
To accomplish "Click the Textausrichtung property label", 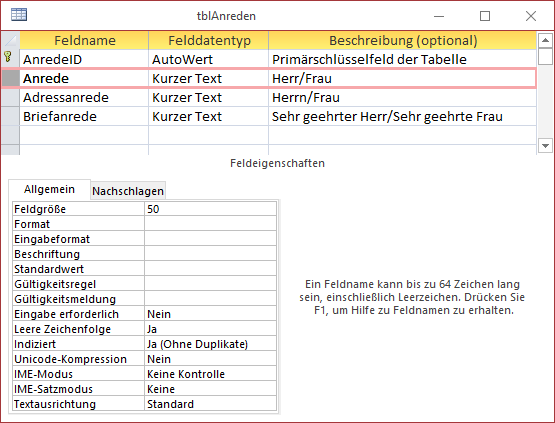I will tap(78, 404).
